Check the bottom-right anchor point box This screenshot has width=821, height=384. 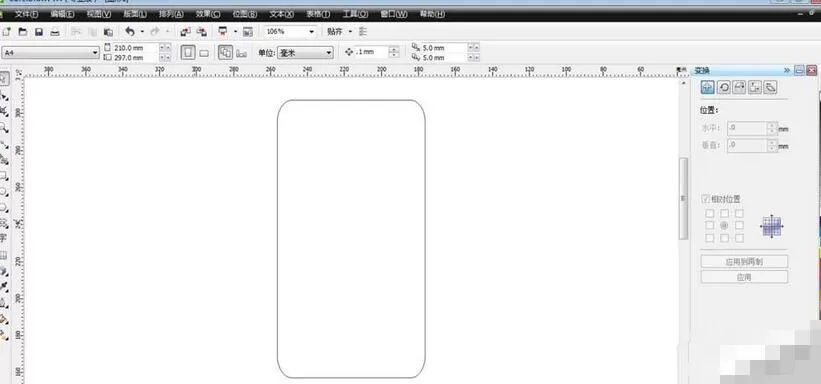pos(739,238)
